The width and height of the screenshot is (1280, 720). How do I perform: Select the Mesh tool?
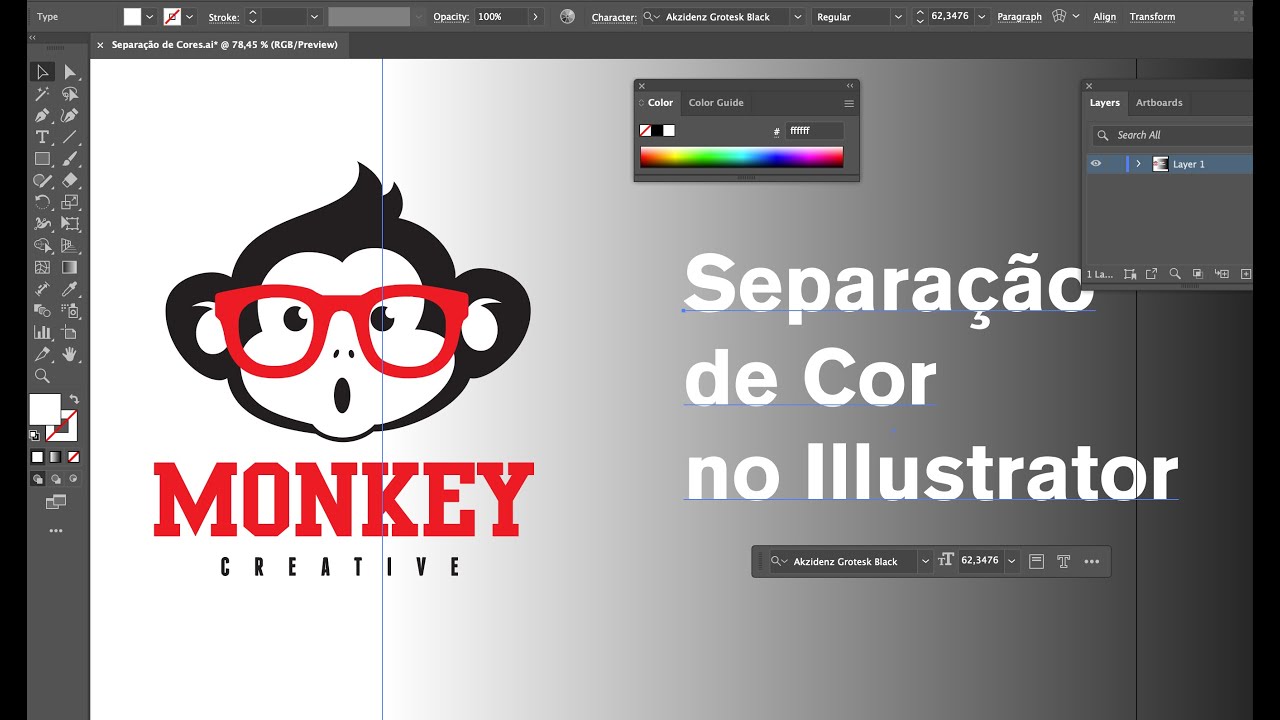[x=42, y=267]
